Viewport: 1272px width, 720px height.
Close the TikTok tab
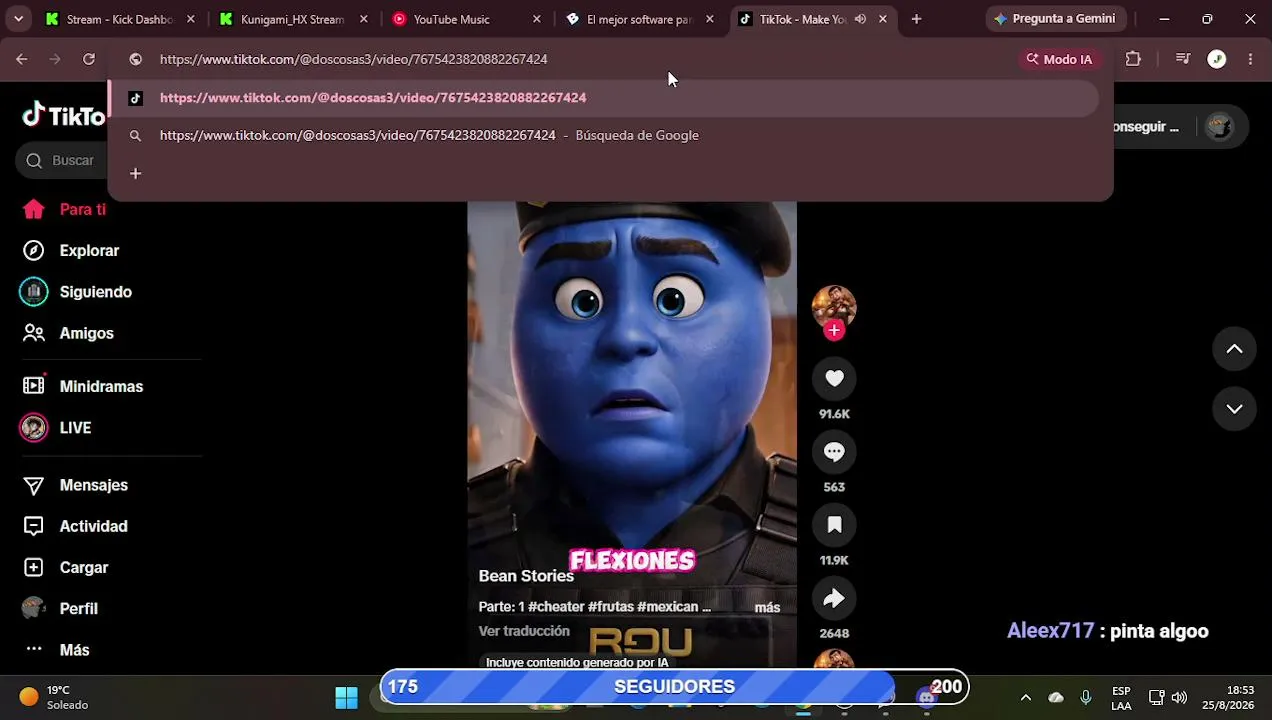click(x=883, y=19)
